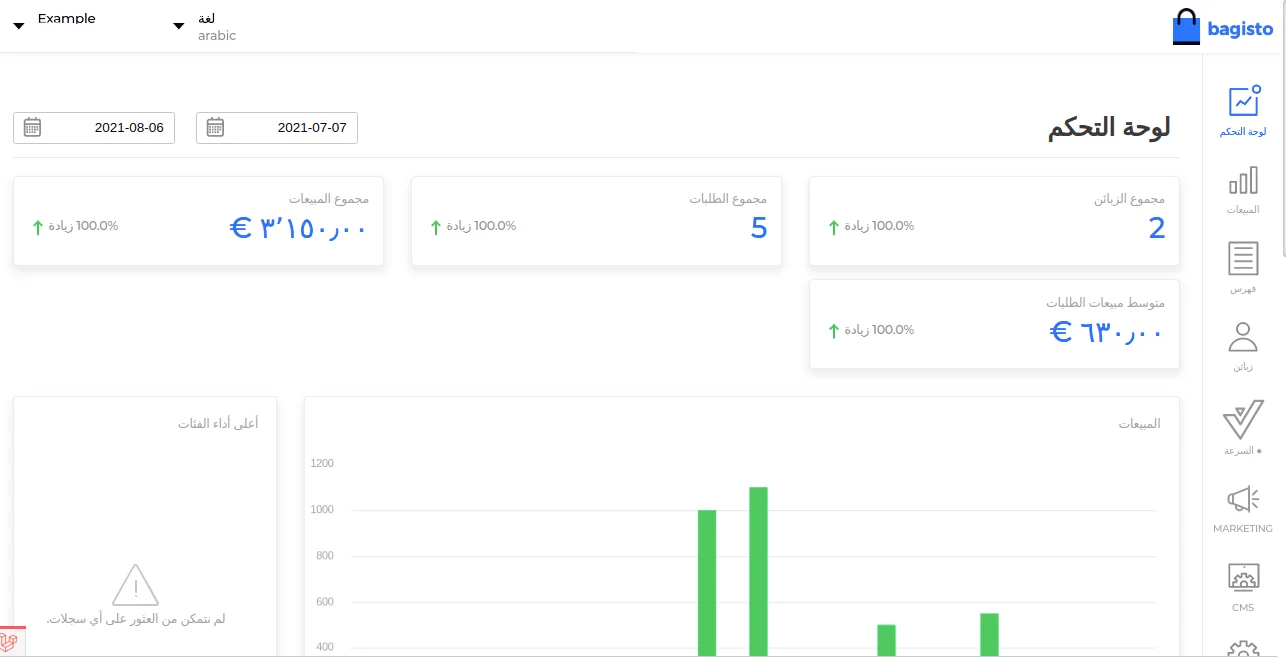The width and height of the screenshot is (1286, 657).
Task: Click the average order sales amount
Action: click(x=1107, y=332)
